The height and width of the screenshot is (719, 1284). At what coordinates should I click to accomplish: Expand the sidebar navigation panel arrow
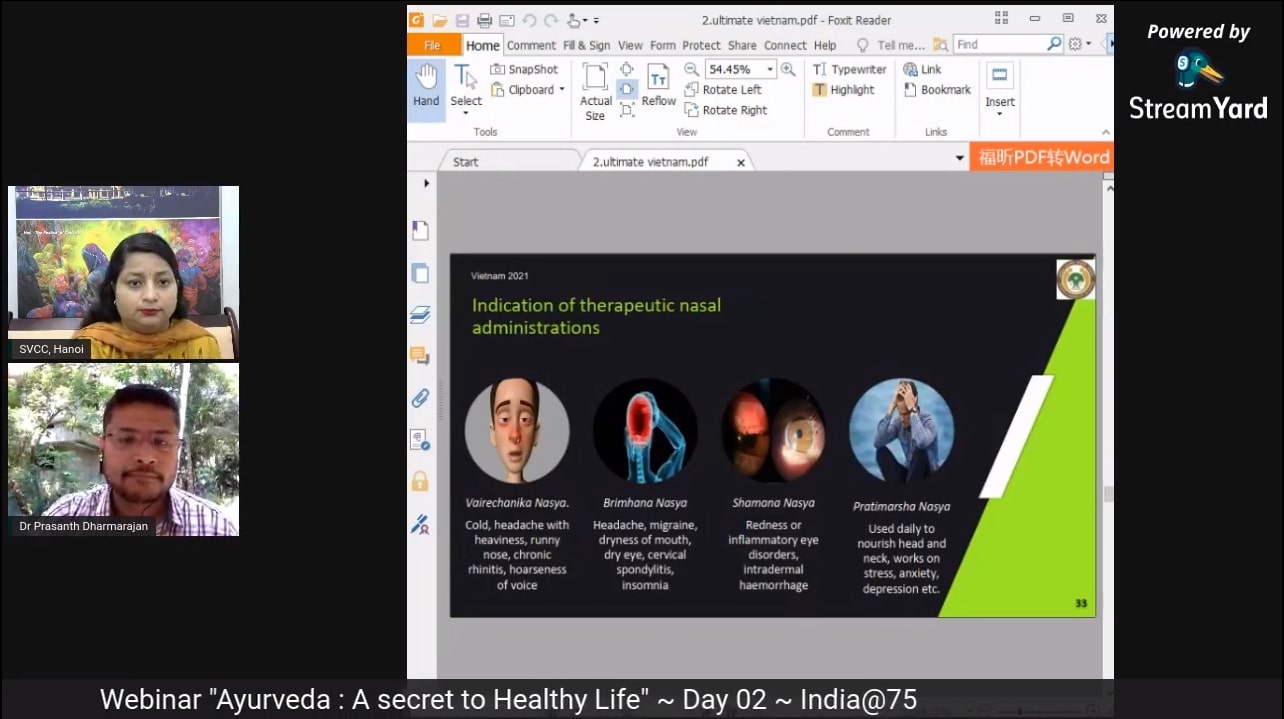click(427, 183)
